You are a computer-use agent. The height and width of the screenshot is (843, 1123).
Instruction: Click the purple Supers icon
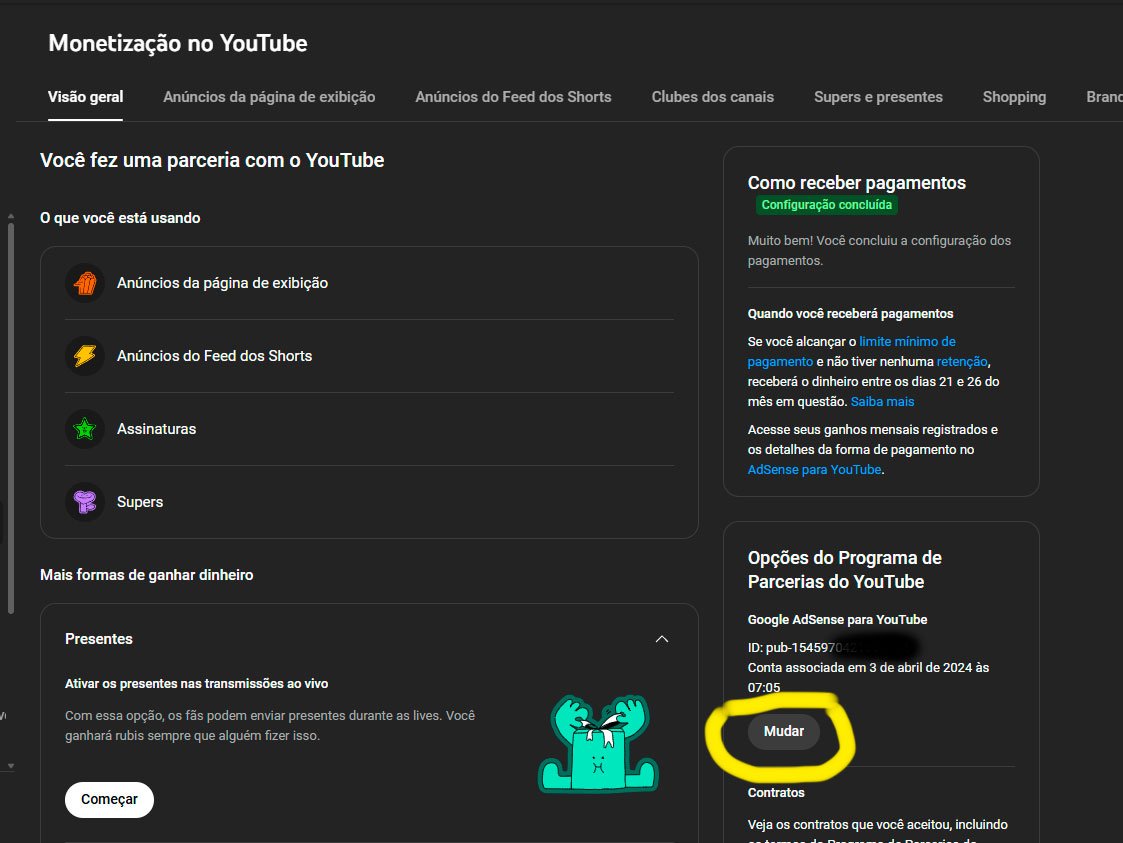pyautogui.click(x=85, y=502)
